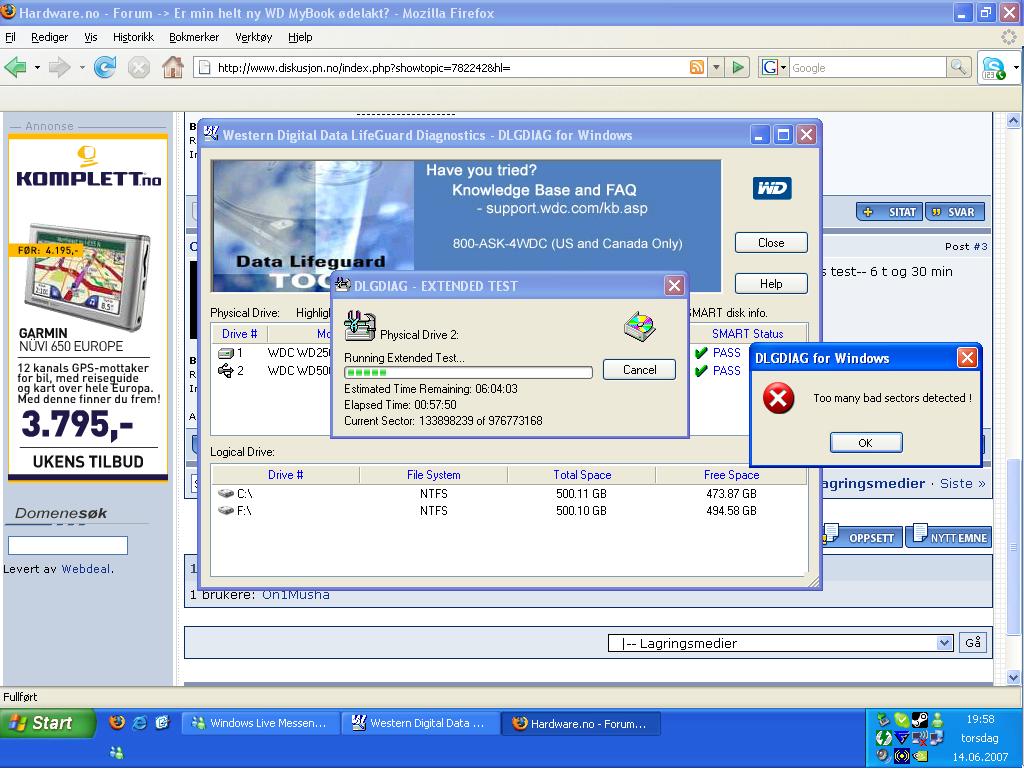Screen dimensions: 1024x775
Task: Switch to Western Digital Data taskbar button
Action: coord(421,723)
